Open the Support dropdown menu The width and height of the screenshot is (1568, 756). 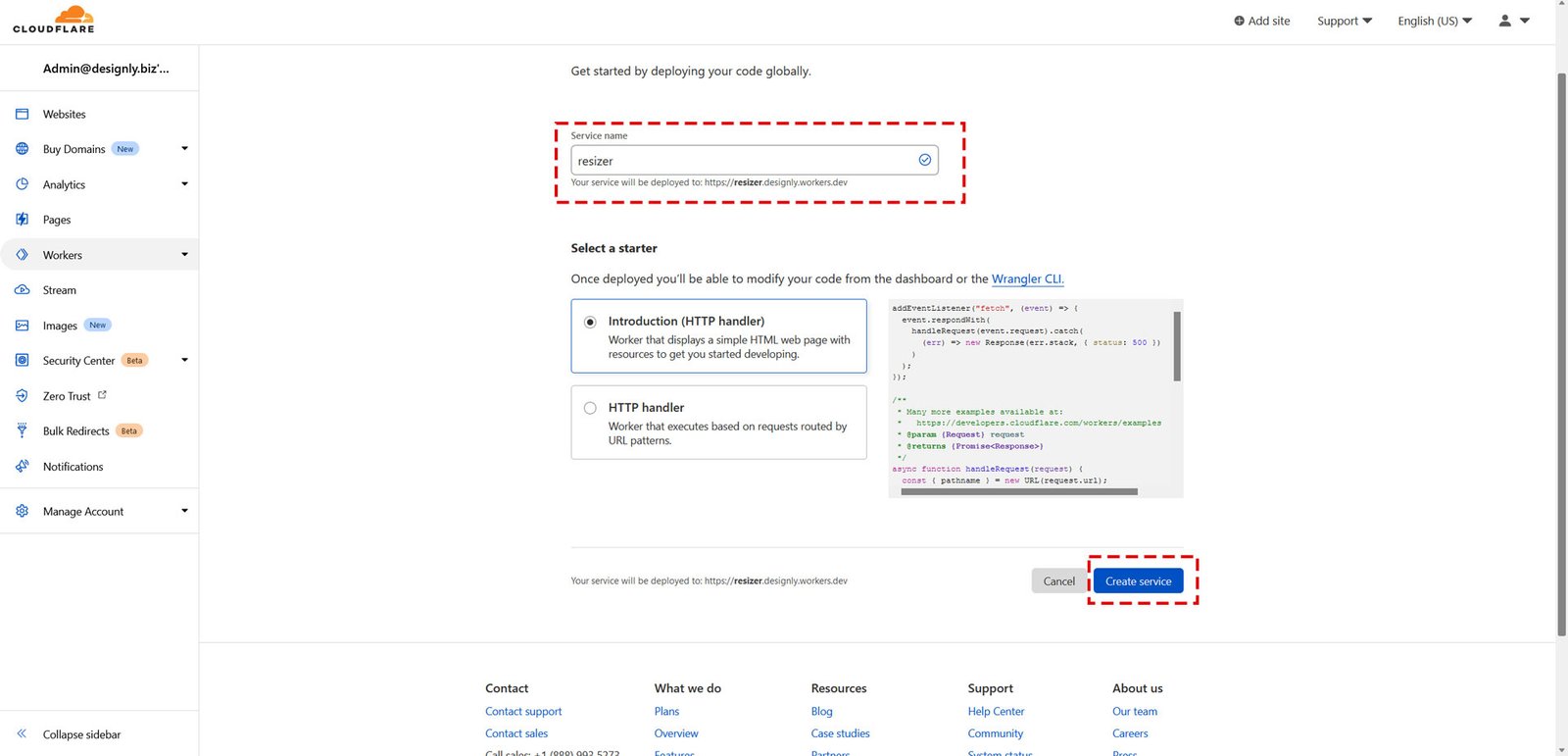coord(1344,21)
